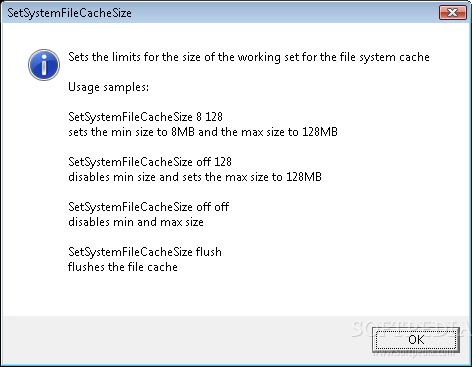The height and width of the screenshot is (367, 472).
Task: Click 'flushes the file cache' line
Action: coord(123,267)
